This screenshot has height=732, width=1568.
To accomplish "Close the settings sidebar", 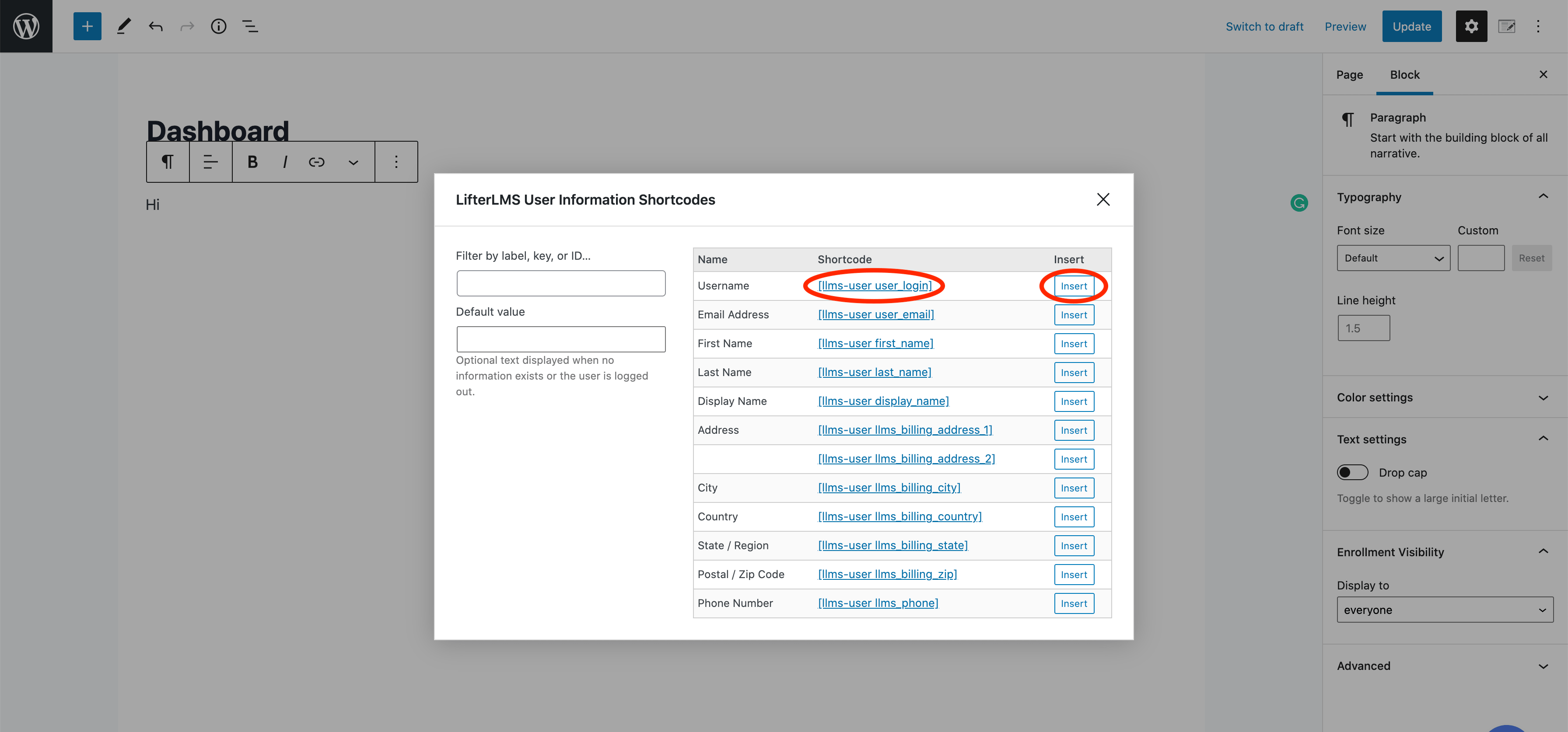I will pos(1543,74).
